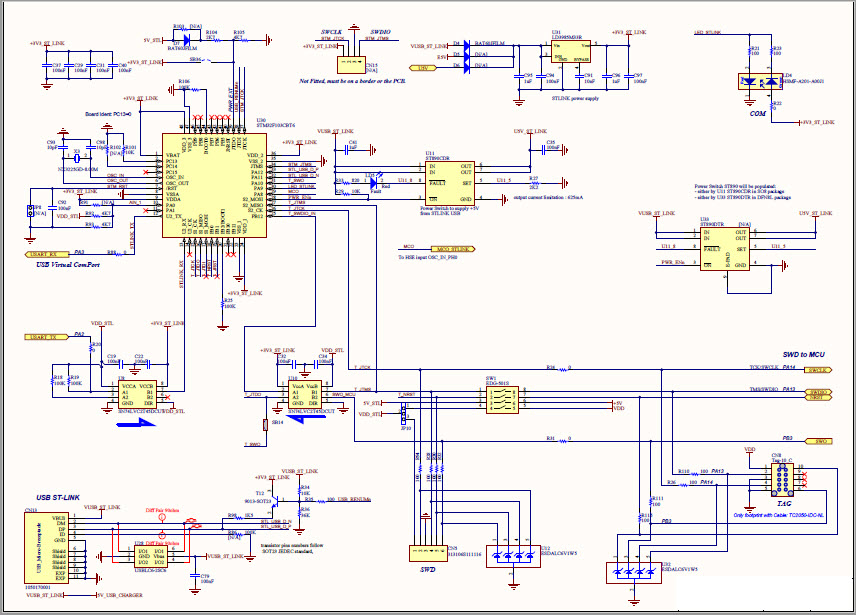The image size is (856, 615).
Task: Click the ST890CDR power switch U11
Action: pos(450,180)
